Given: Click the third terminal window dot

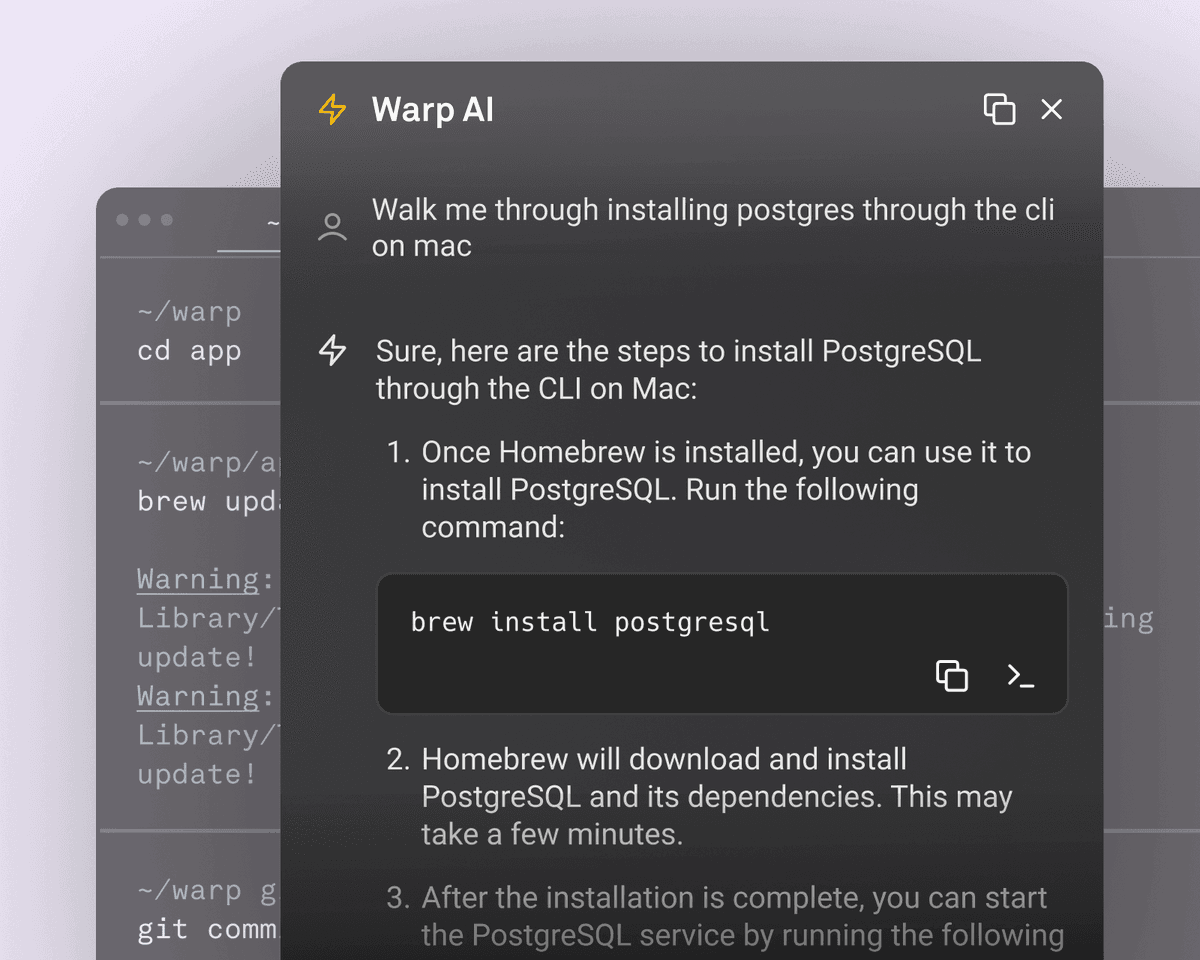Looking at the screenshot, I should 166,220.
